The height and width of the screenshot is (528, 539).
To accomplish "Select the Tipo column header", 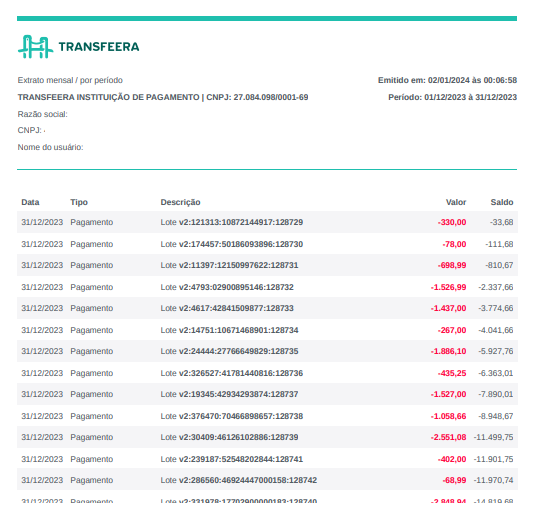I will pos(79,202).
